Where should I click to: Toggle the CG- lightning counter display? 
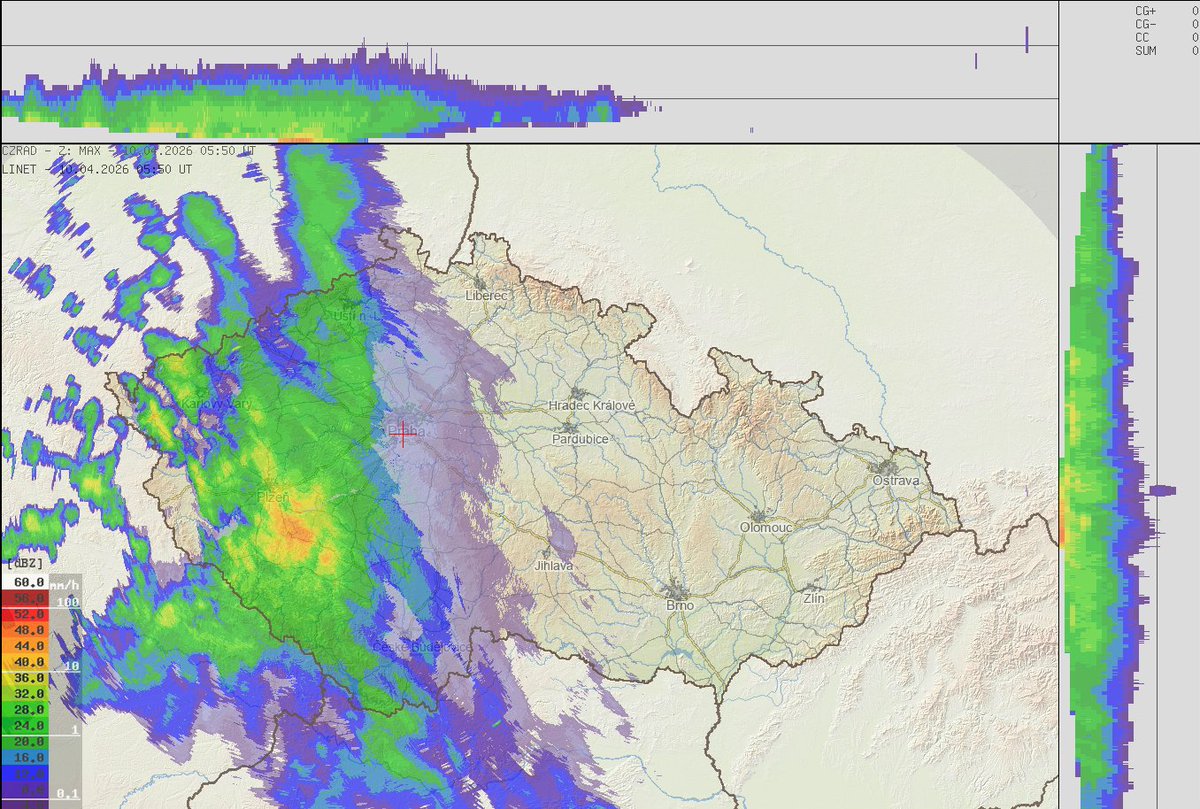pyautogui.click(x=1145, y=22)
